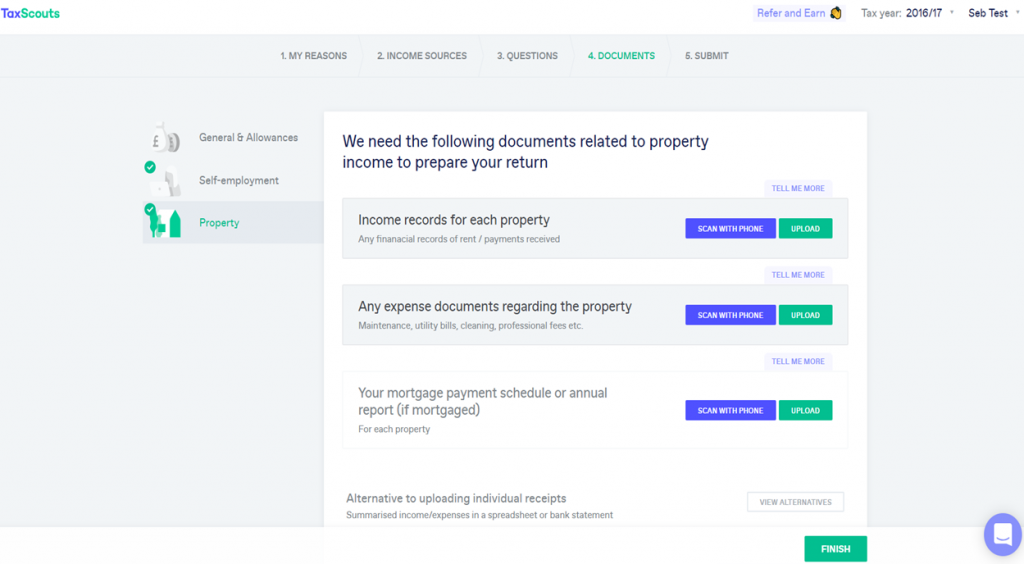This screenshot has height=564, width=1024.
Task: Click the green checkmark on Self-employment
Action: click(x=150, y=167)
